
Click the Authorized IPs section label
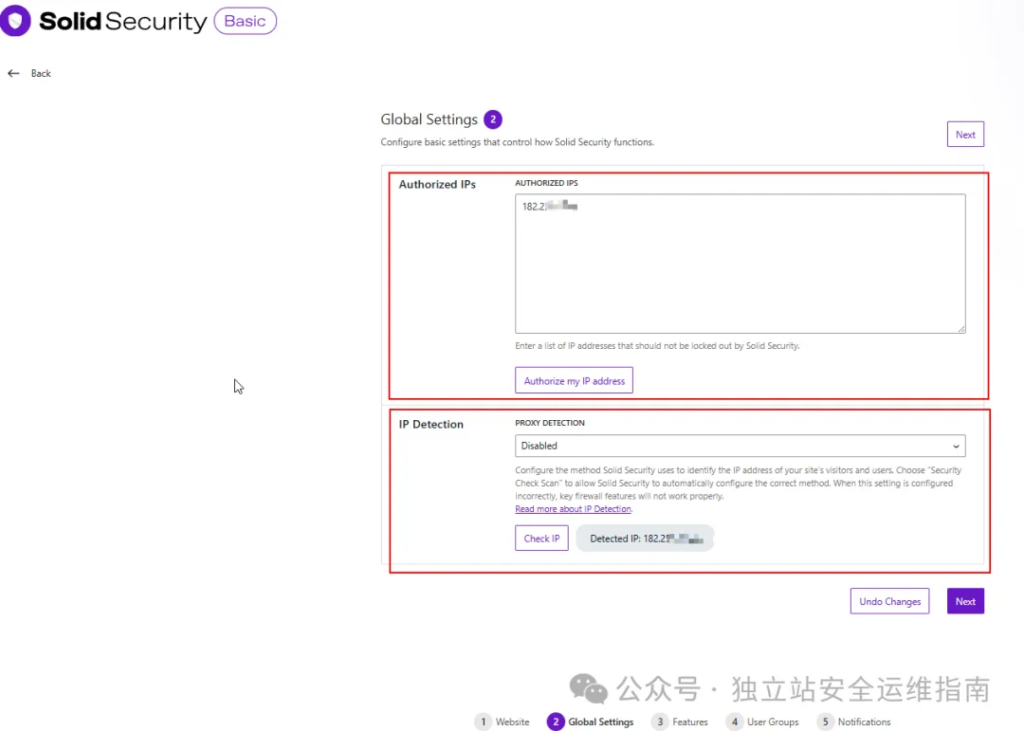click(x=437, y=184)
